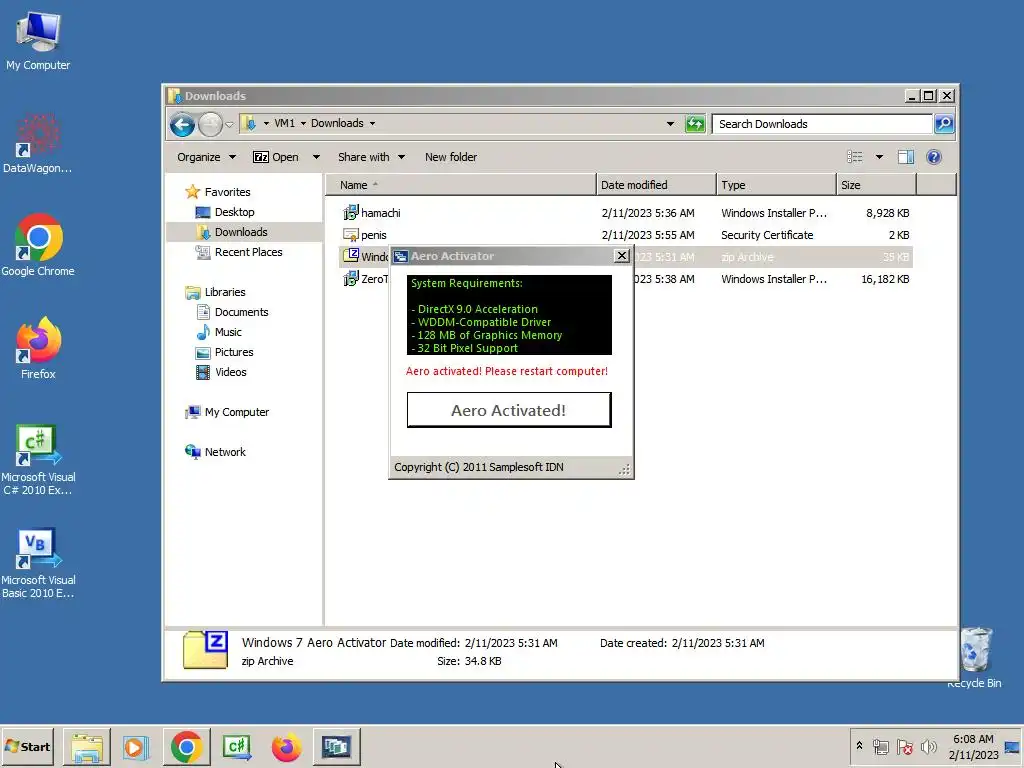Click the blue Help icon
The image size is (1024, 768).
coord(934,157)
